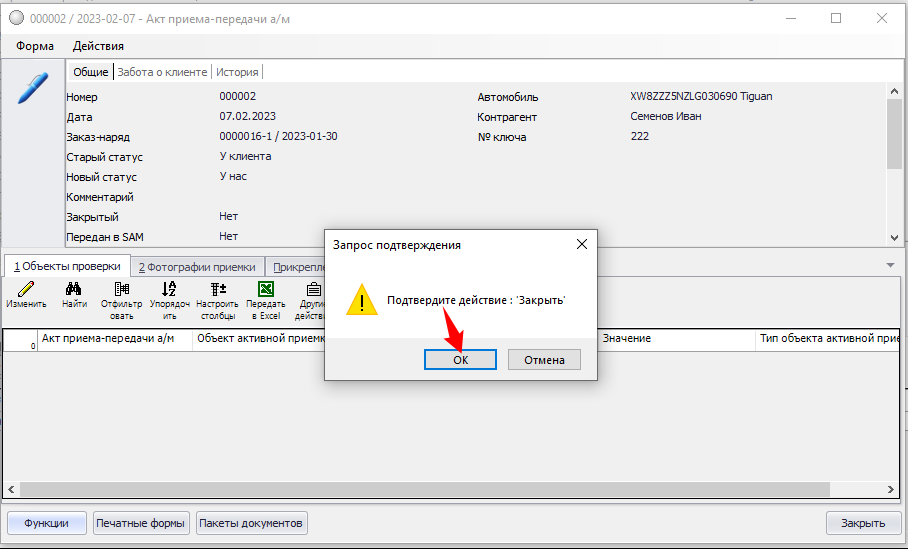This screenshot has height=549, width=908.
Task: Open the Действия menu
Action: [98, 46]
